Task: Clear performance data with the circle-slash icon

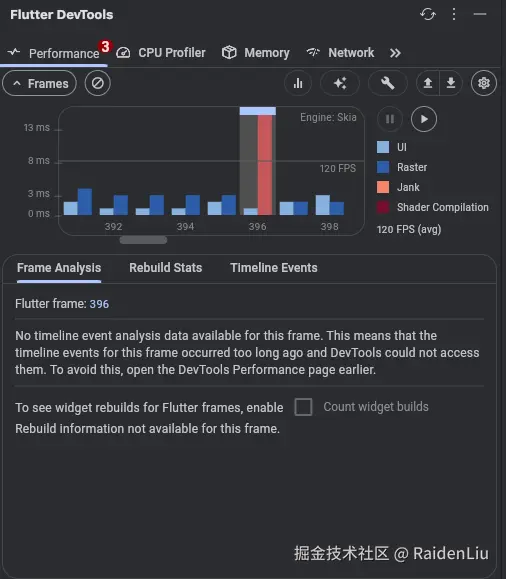Action: [x=98, y=83]
